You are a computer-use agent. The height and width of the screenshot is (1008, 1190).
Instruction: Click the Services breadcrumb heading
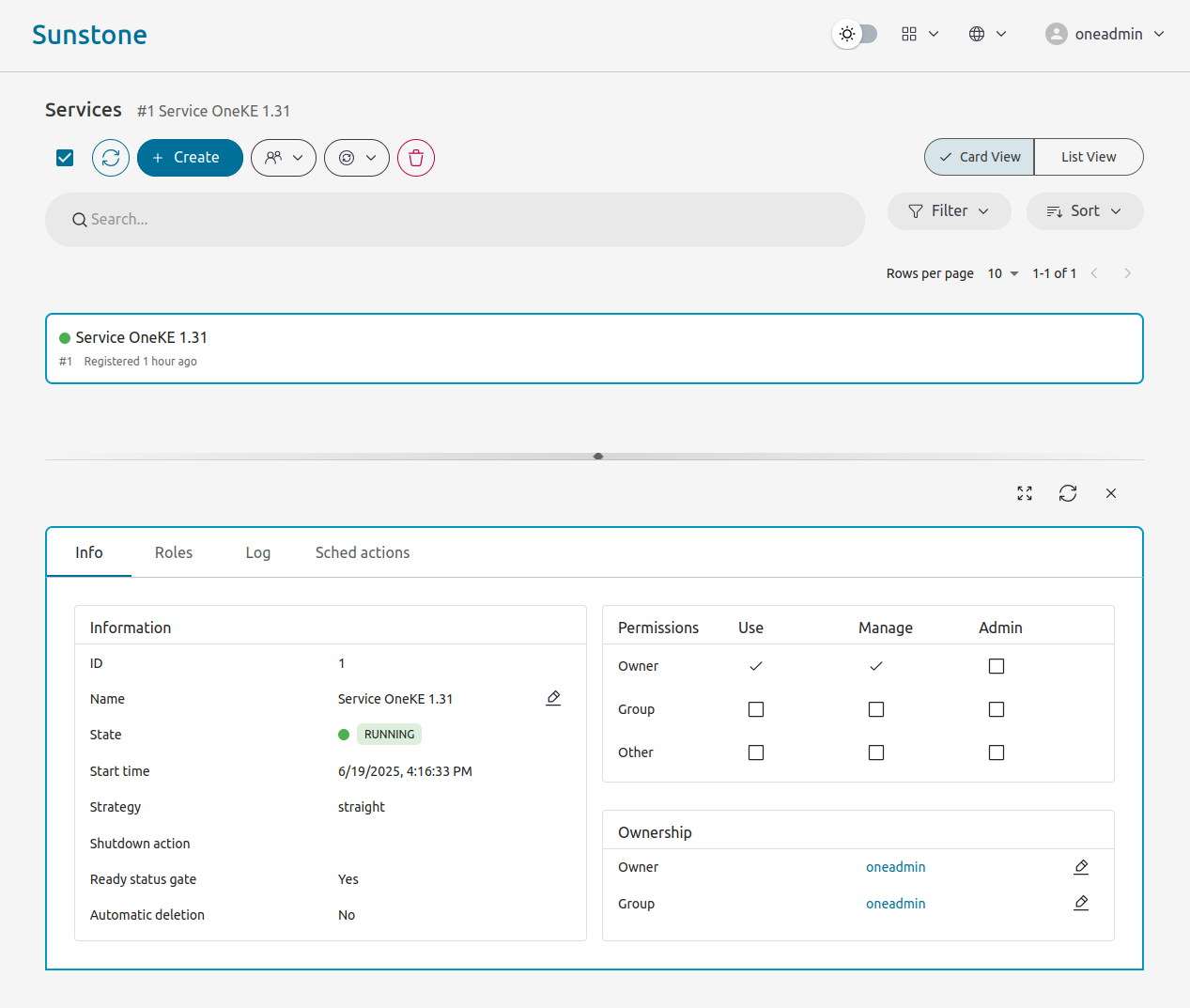coord(84,110)
